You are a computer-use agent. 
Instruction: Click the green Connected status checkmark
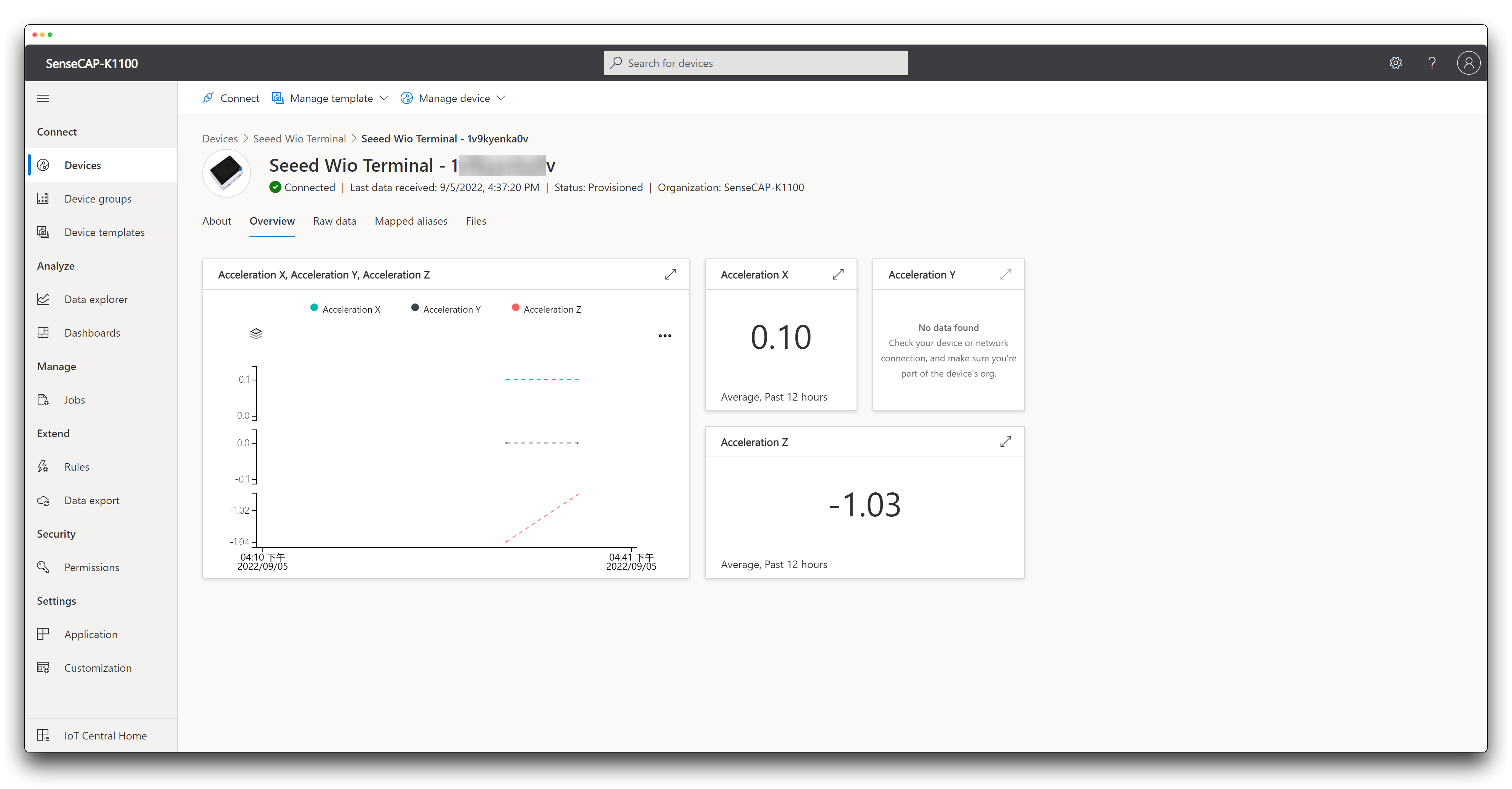(275, 187)
